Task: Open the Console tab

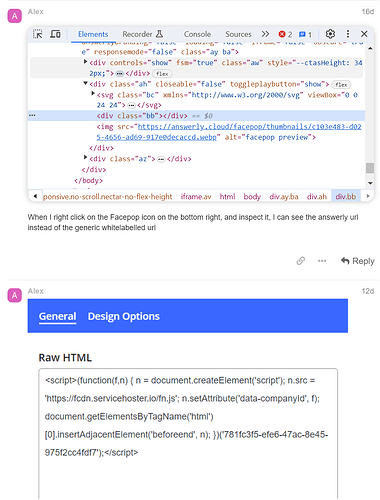Action: [197, 34]
